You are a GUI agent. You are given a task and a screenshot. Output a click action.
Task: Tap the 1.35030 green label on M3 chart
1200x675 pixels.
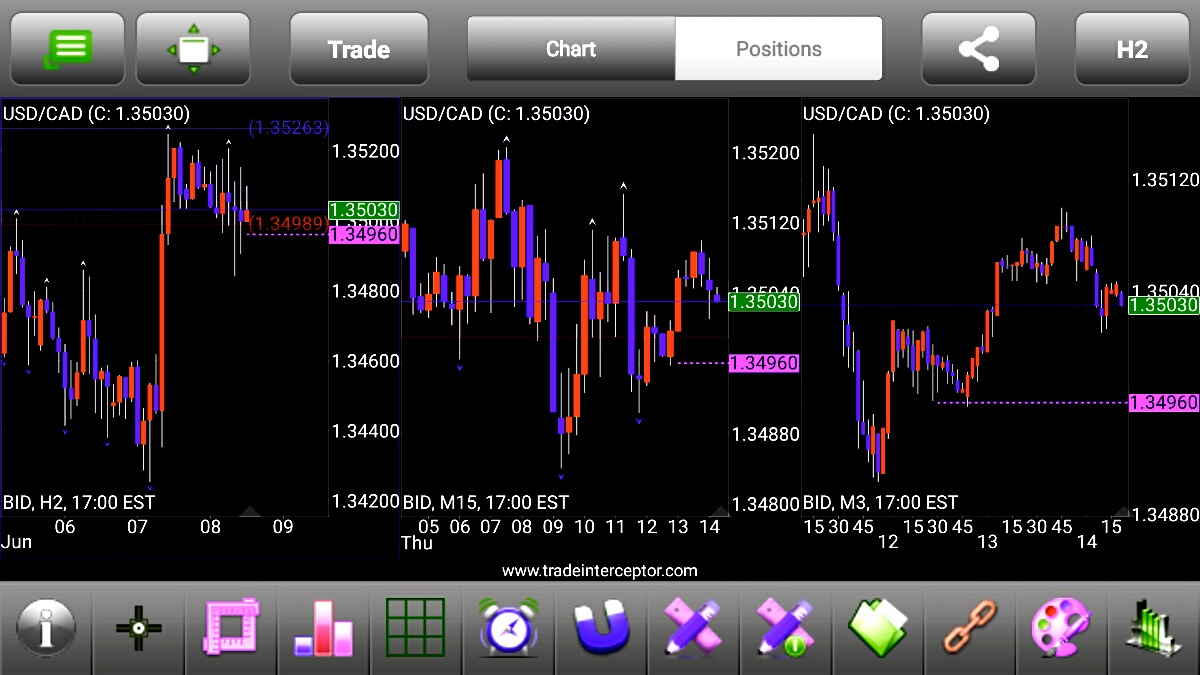pos(1164,305)
